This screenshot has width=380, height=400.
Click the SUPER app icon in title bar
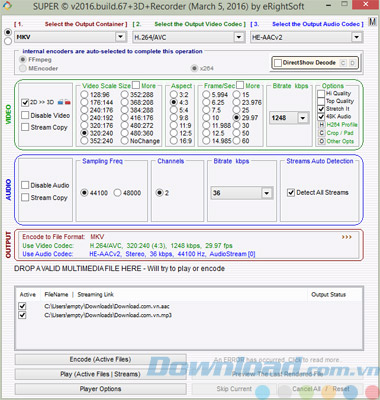coord(7,6)
